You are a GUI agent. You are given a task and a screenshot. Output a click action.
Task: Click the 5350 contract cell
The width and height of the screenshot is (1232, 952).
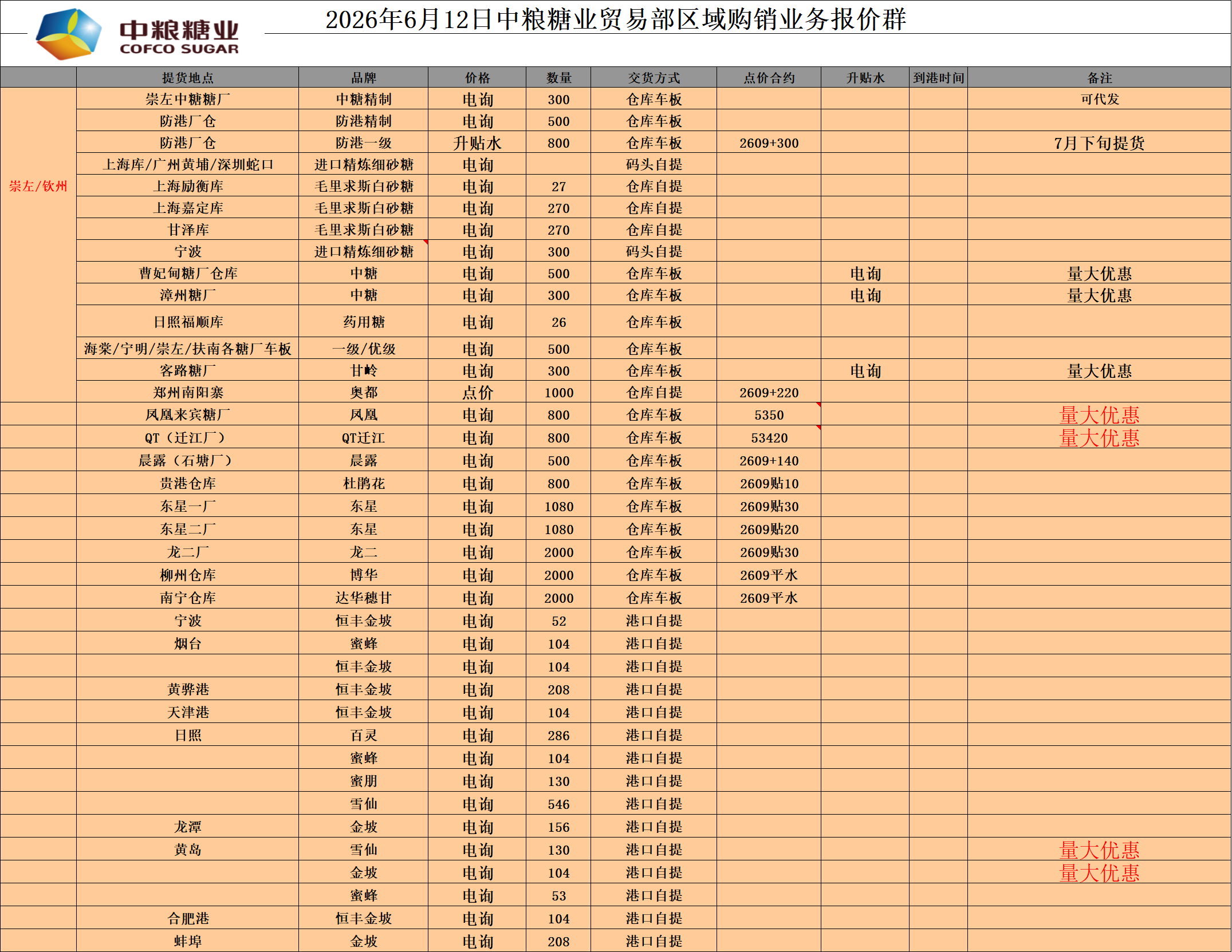[x=769, y=415]
